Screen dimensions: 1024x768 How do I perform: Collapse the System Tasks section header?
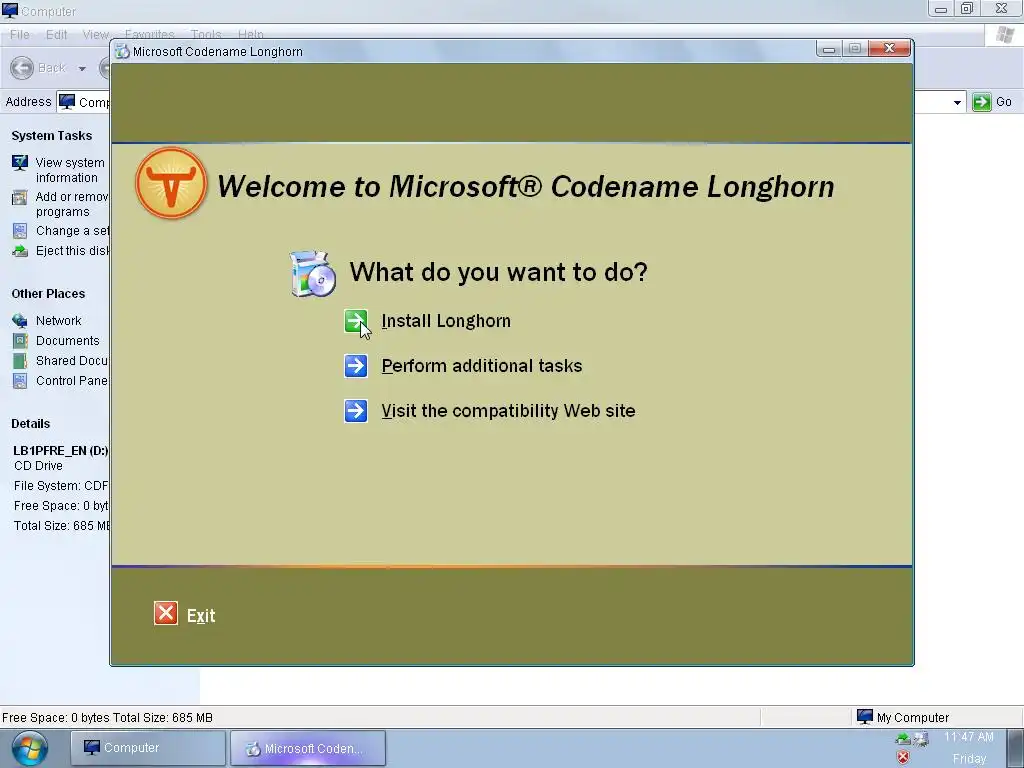52,136
